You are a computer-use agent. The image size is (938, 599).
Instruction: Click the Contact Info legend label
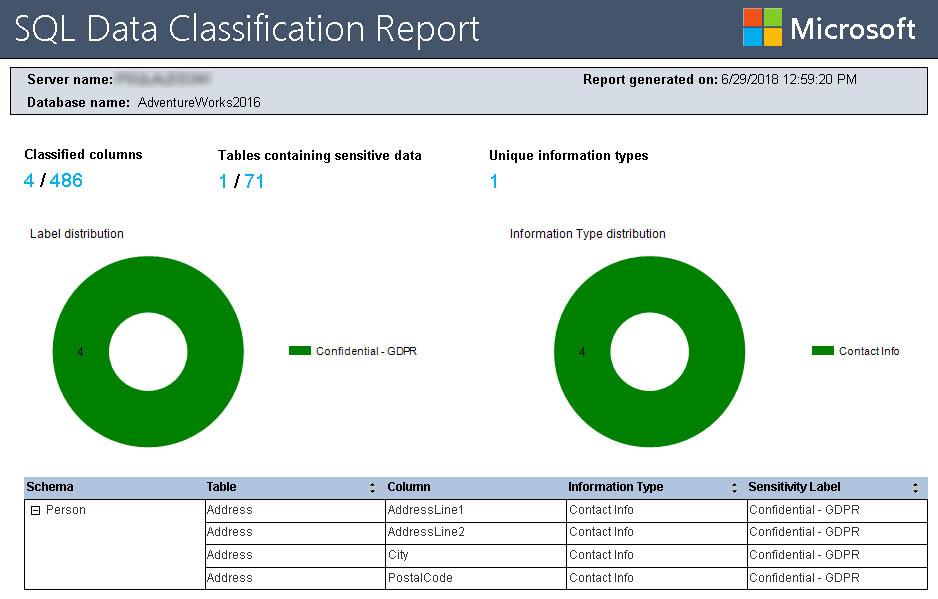869,351
